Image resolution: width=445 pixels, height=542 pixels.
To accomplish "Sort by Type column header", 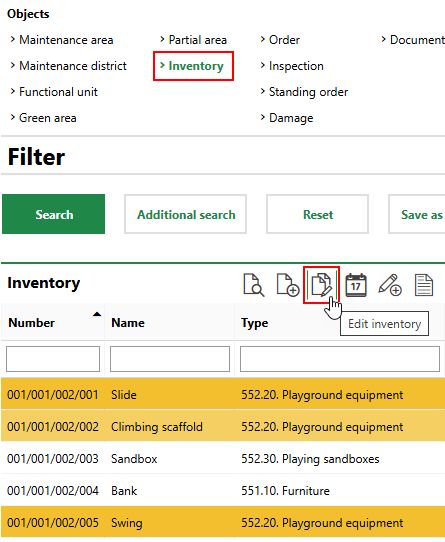I will (x=255, y=323).
